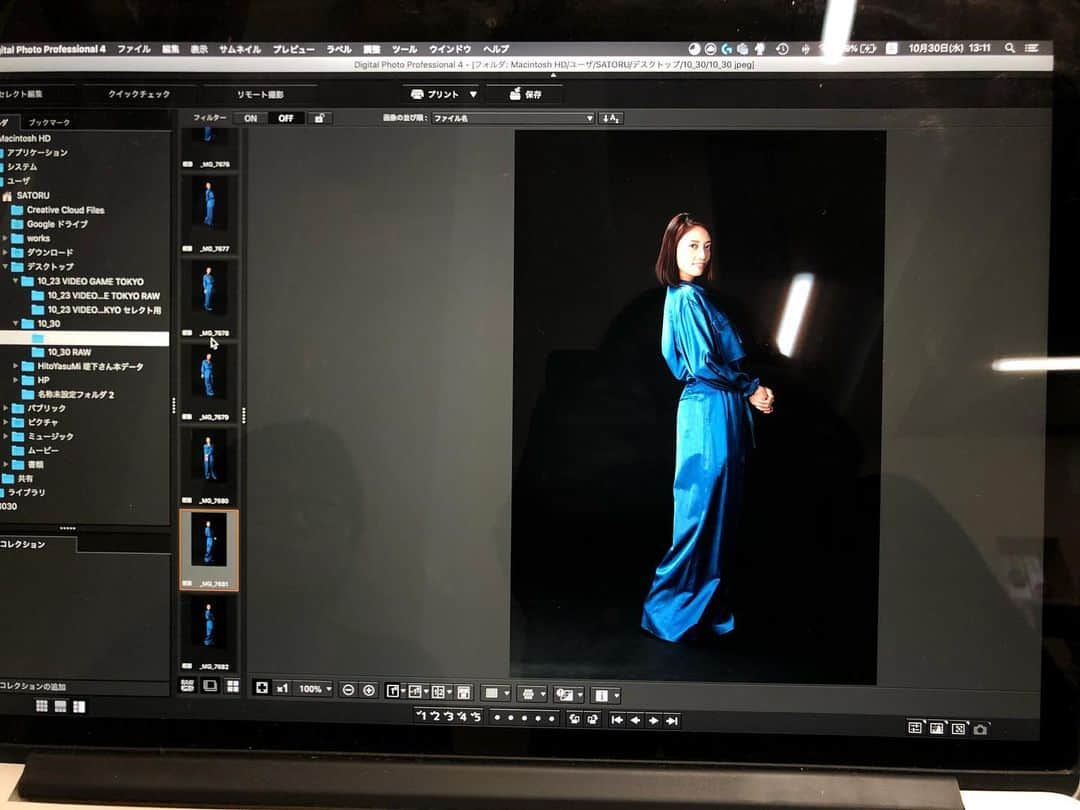This screenshot has height=810, width=1080.
Task: Set check mark 2
Action: click(x=435, y=716)
